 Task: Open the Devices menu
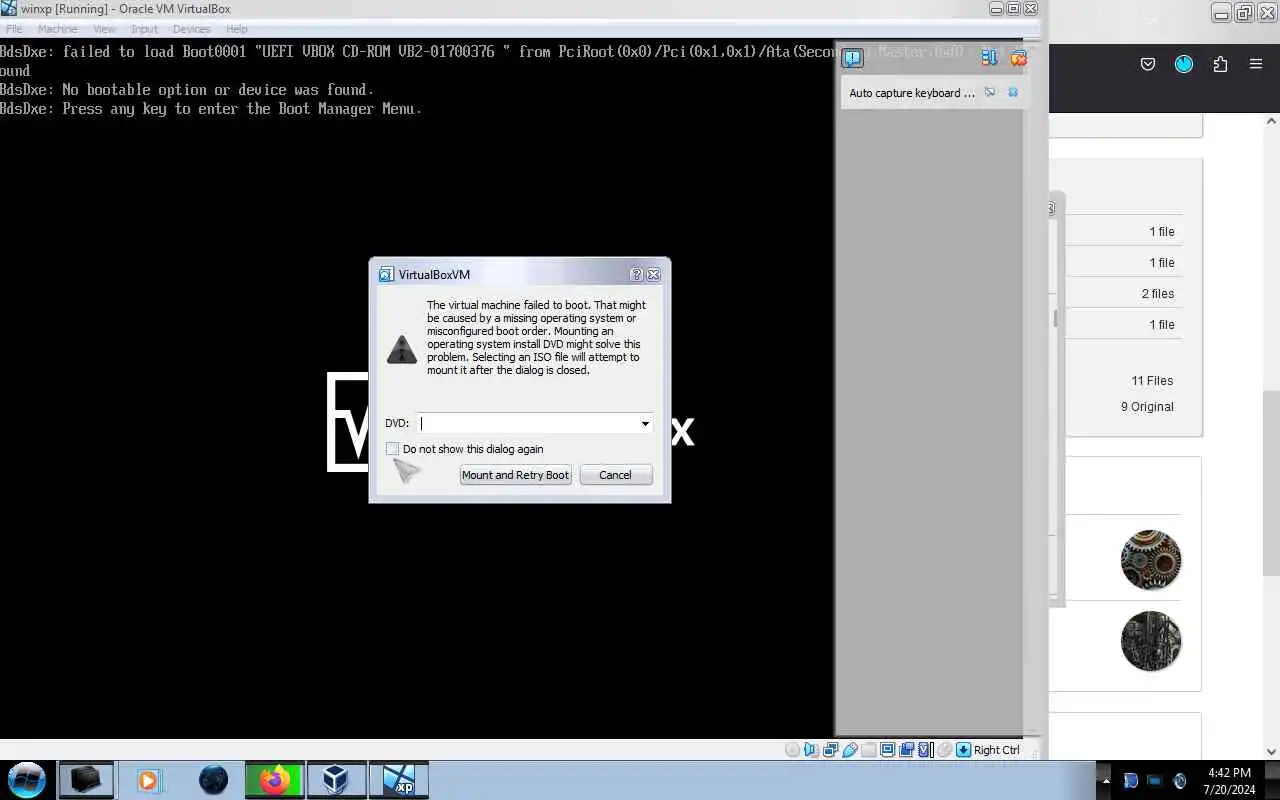click(x=191, y=29)
